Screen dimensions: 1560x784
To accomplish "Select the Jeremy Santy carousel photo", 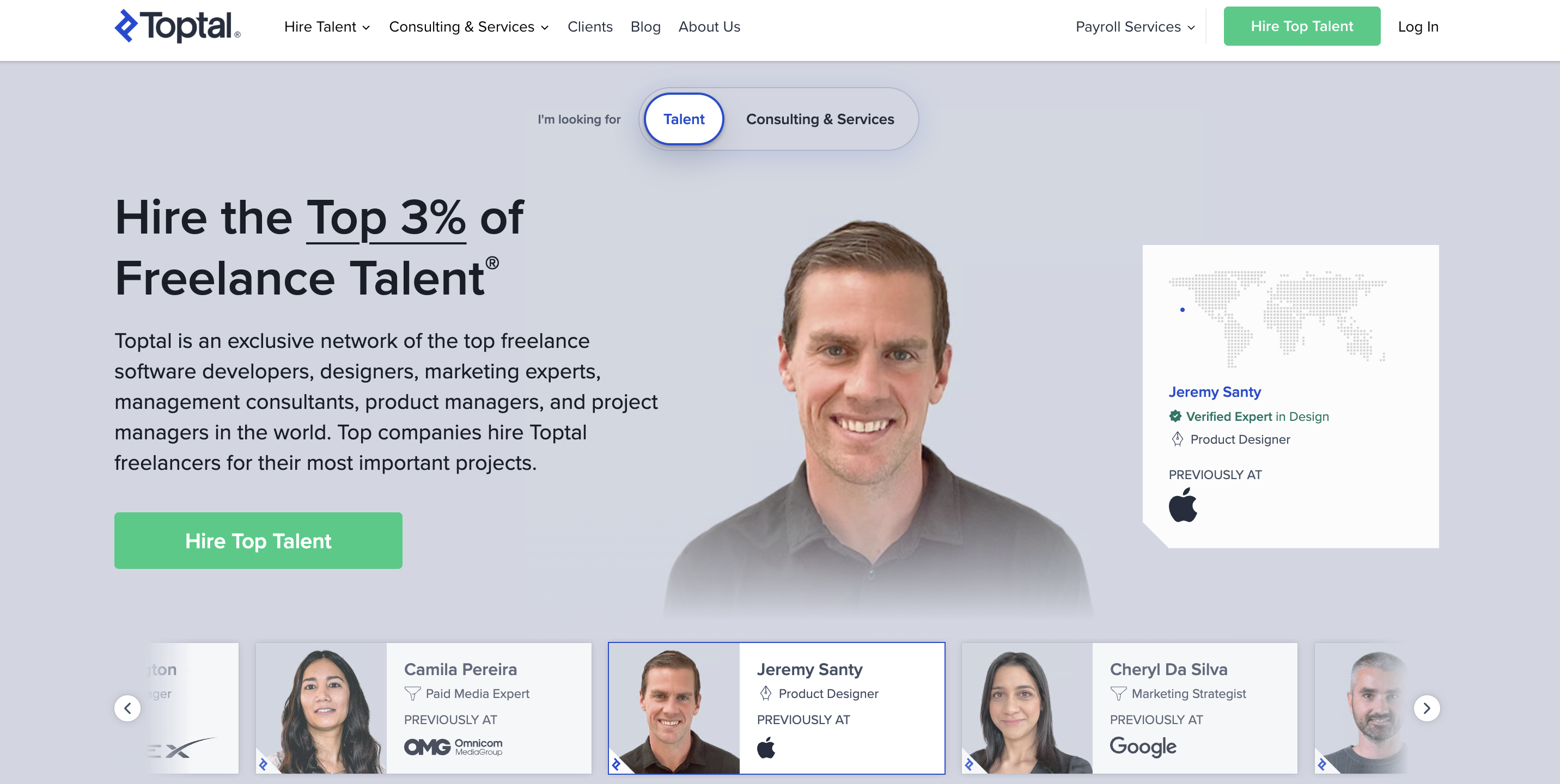I will pos(674,708).
